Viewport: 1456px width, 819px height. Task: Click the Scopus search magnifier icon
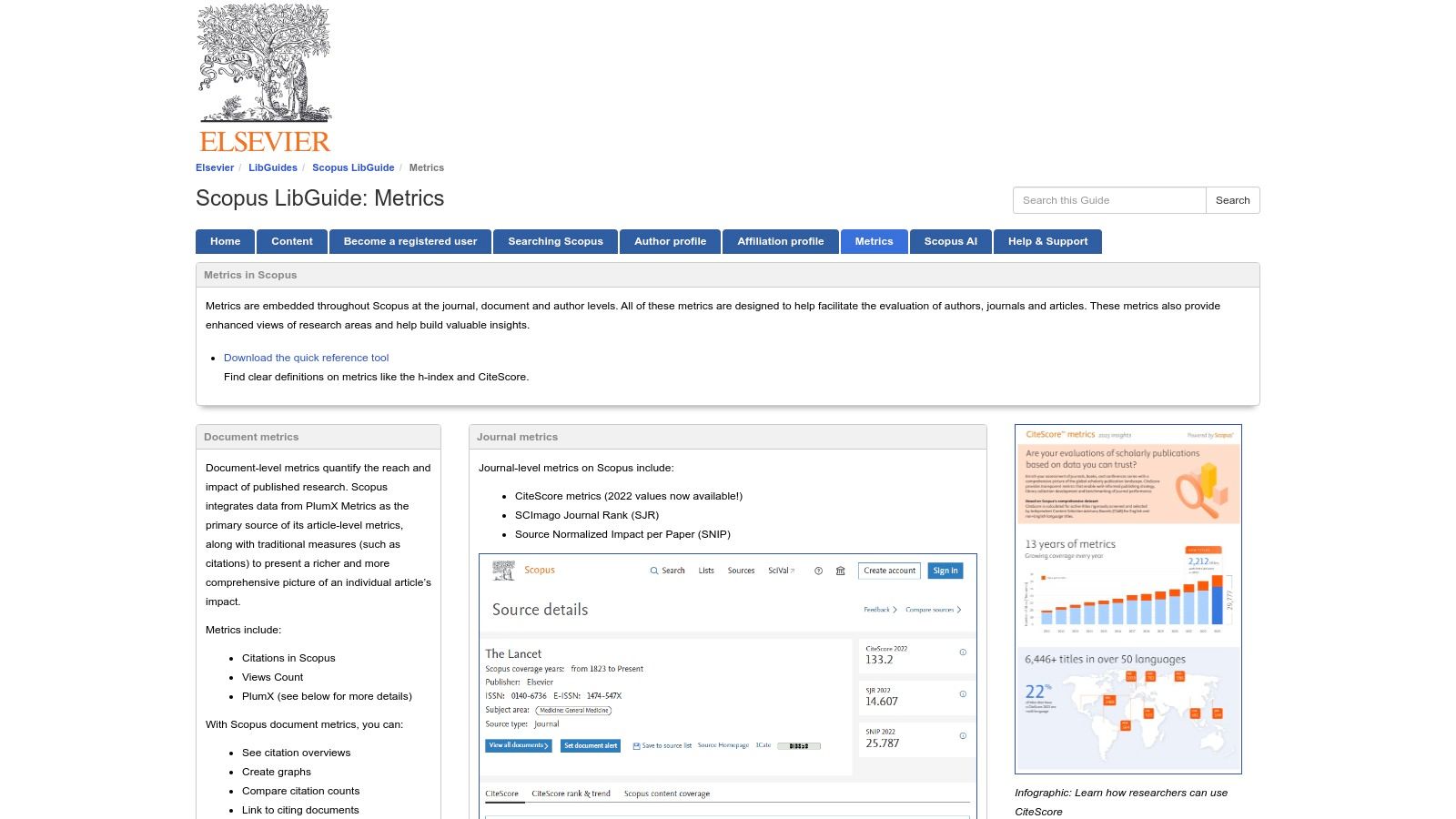653,571
